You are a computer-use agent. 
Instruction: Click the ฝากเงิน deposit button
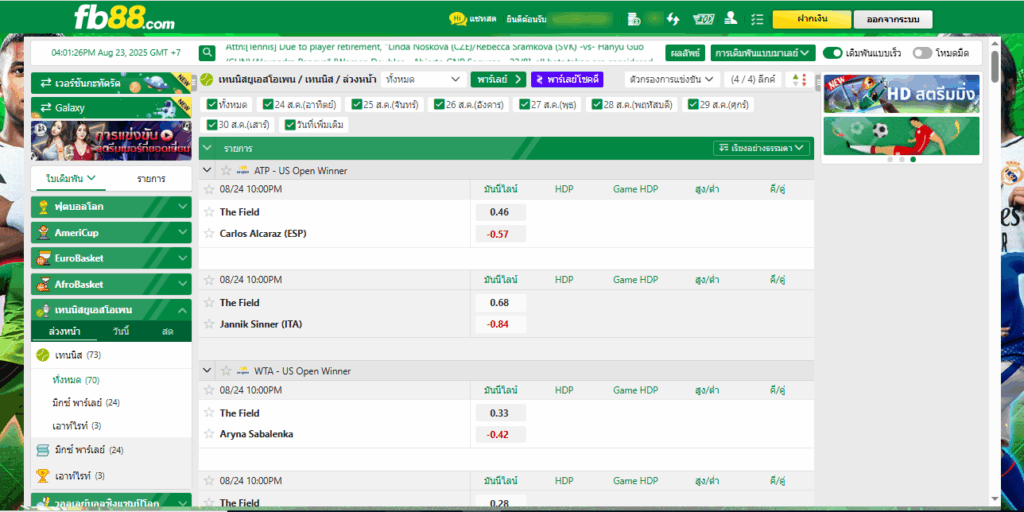(812, 19)
